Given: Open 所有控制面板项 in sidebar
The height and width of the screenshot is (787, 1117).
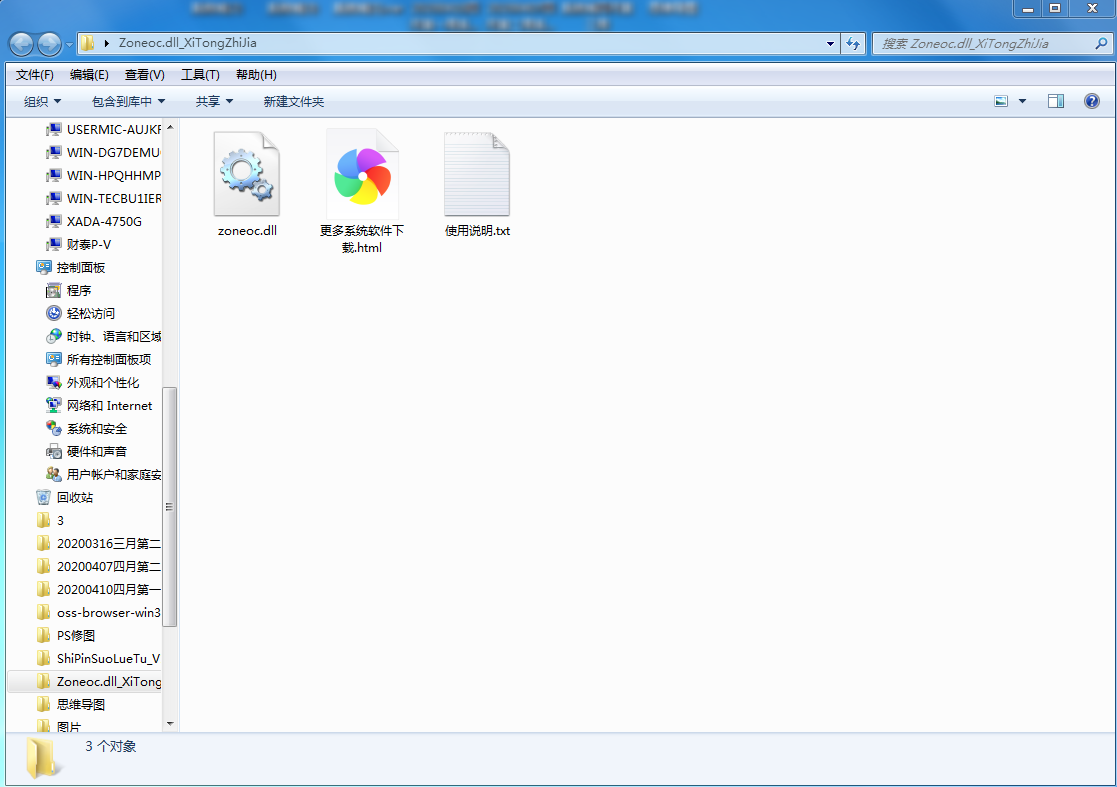Looking at the screenshot, I should click(108, 360).
